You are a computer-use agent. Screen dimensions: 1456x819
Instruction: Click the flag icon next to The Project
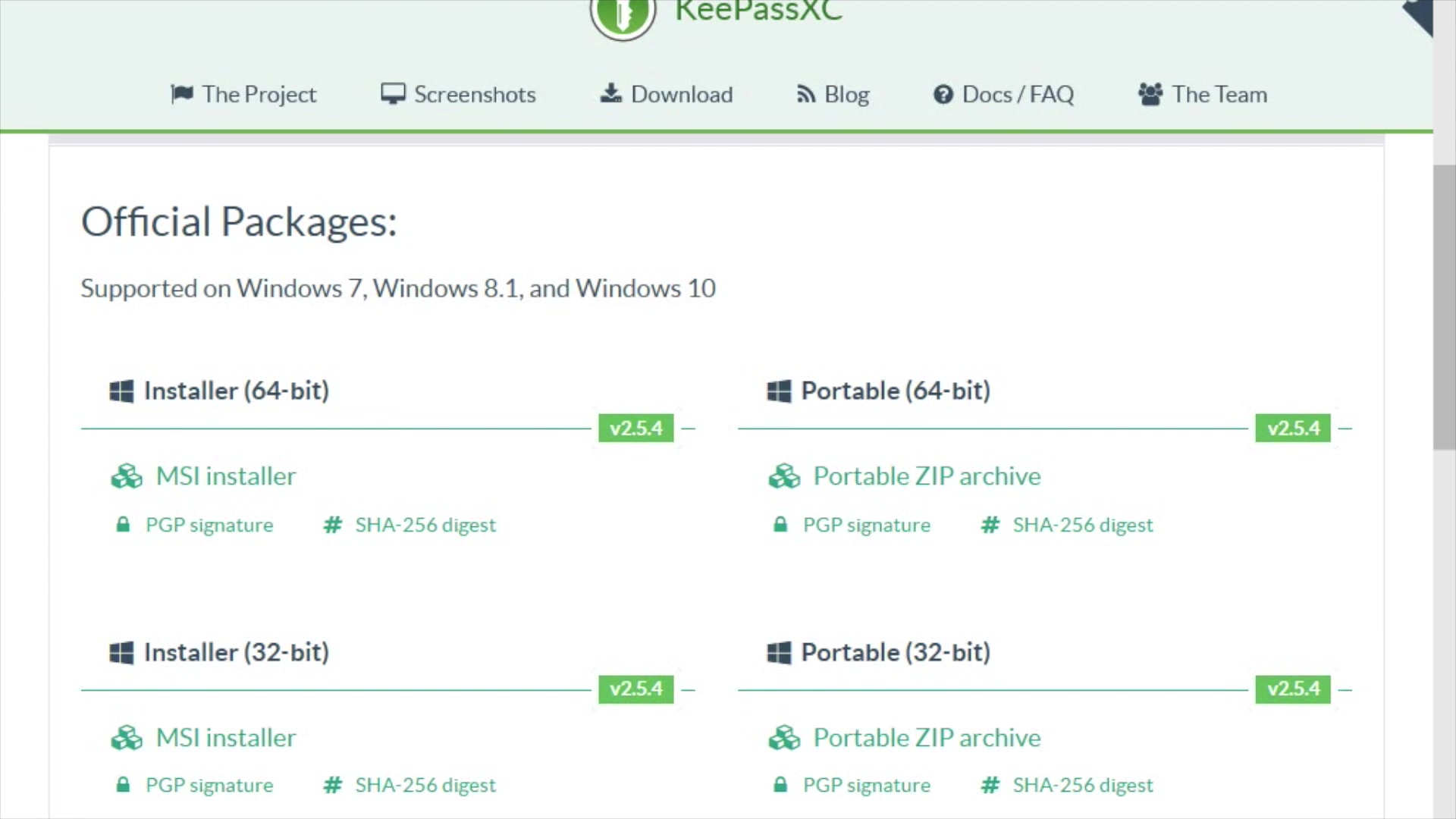click(181, 93)
